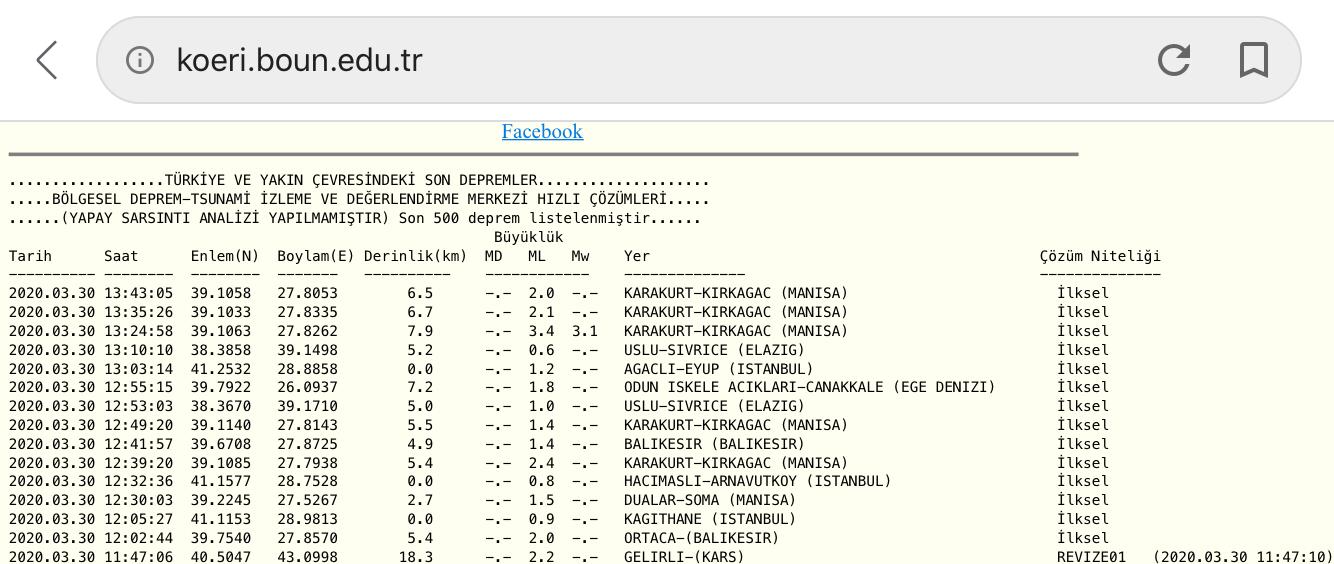This screenshot has width=1334, height=564.
Task: Go back using the left chevron
Action: pyautogui.click(x=47, y=60)
